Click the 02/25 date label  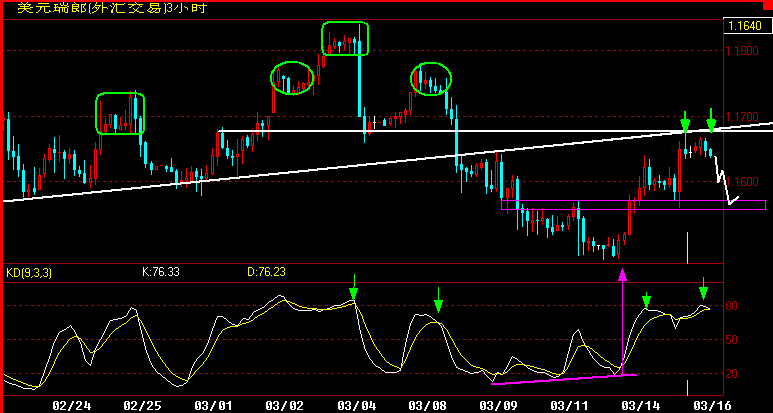(142, 405)
